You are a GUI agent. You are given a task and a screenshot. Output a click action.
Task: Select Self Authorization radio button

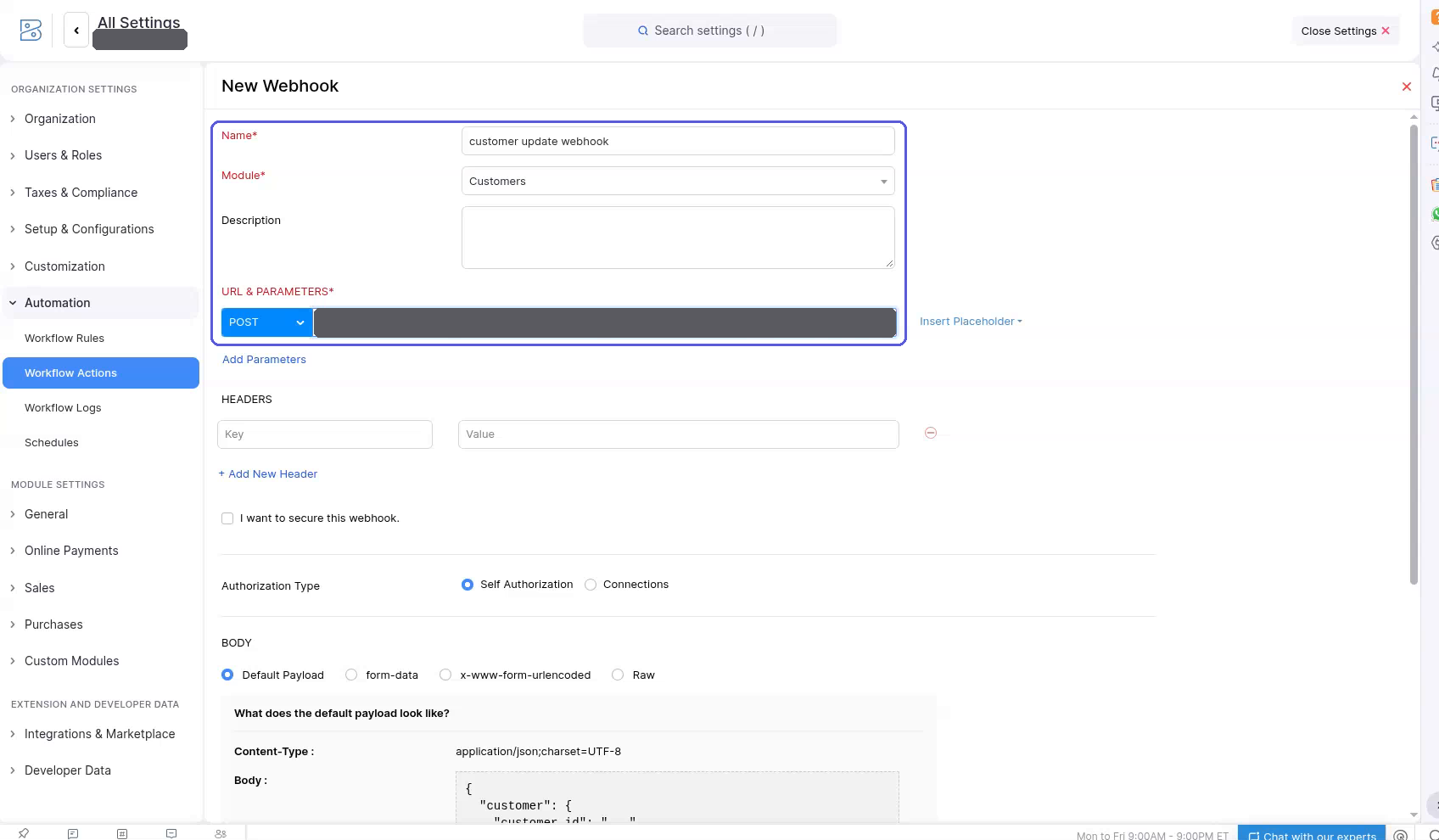(468, 585)
